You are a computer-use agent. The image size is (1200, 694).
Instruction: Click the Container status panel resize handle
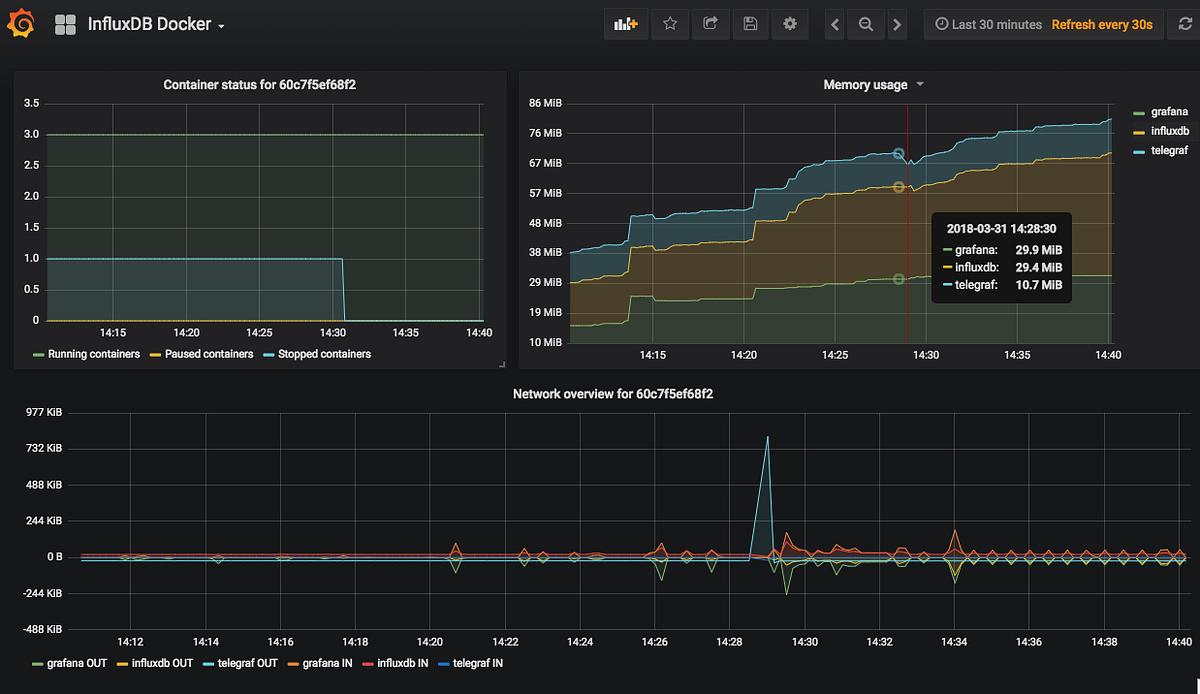point(501,365)
